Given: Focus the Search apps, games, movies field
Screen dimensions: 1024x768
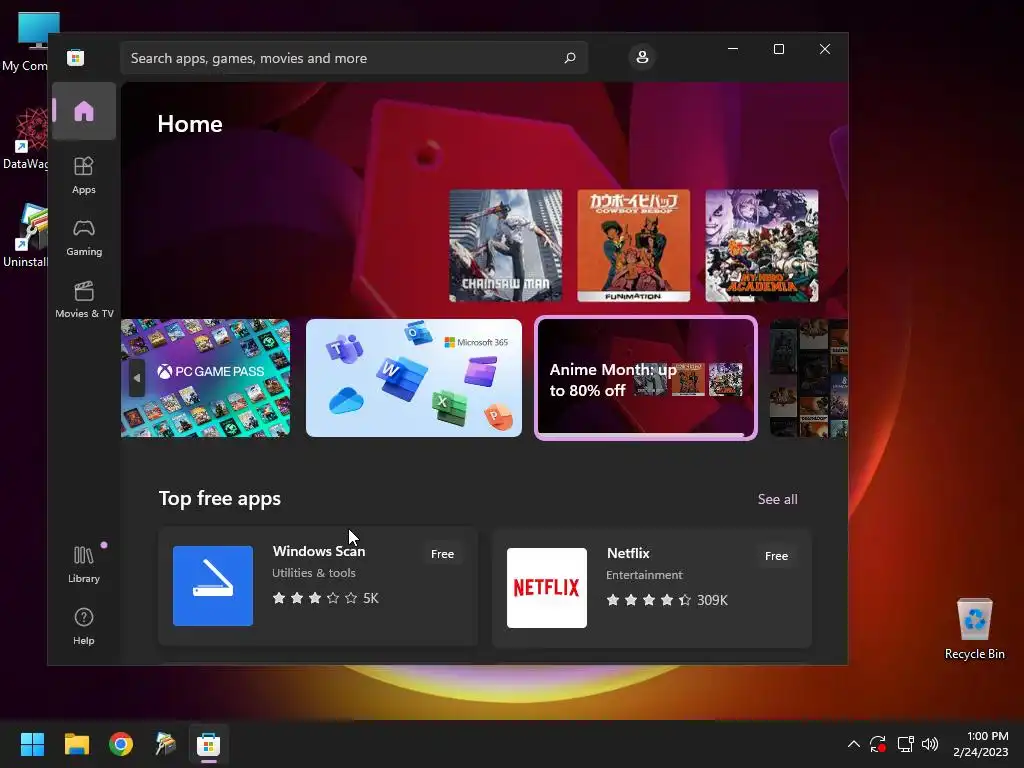Looking at the screenshot, I should tap(354, 58).
